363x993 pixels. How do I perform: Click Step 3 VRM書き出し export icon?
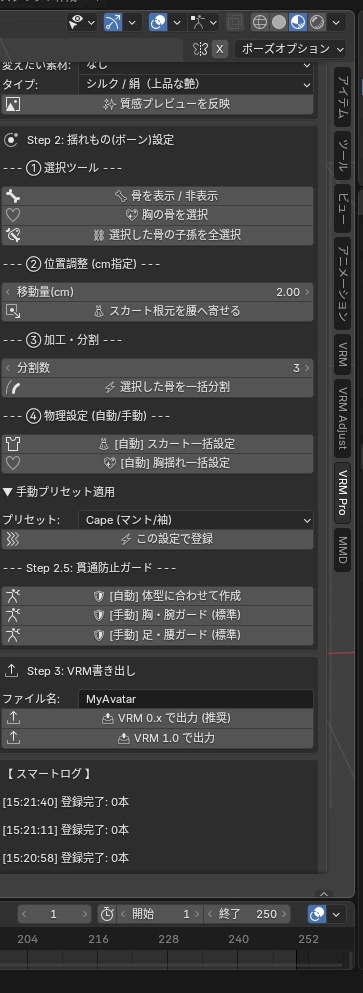pyautogui.click(x=11, y=671)
